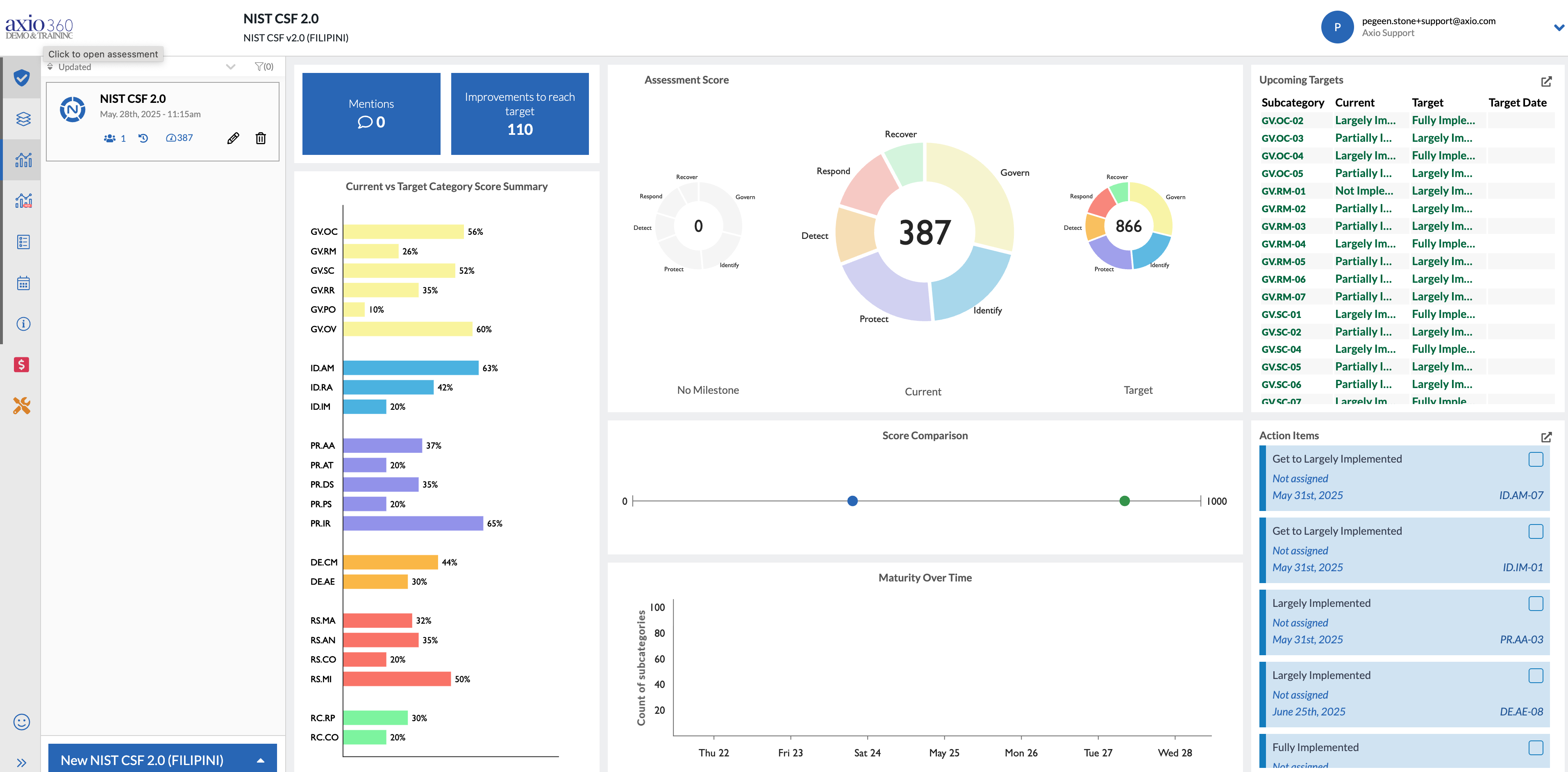Open the red dollar sign sidebar icon

click(x=21, y=365)
